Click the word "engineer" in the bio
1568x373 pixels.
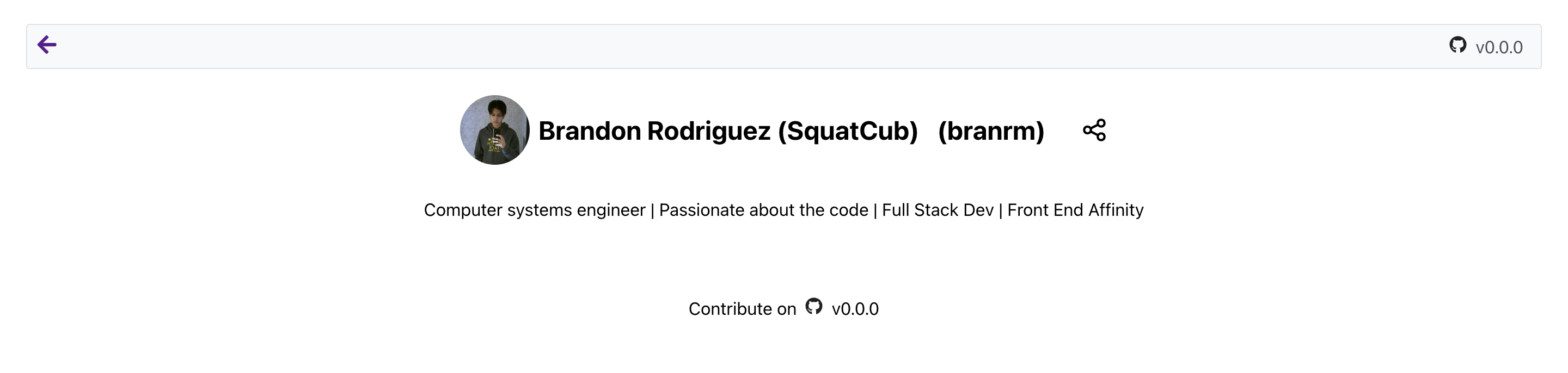click(x=611, y=210)
